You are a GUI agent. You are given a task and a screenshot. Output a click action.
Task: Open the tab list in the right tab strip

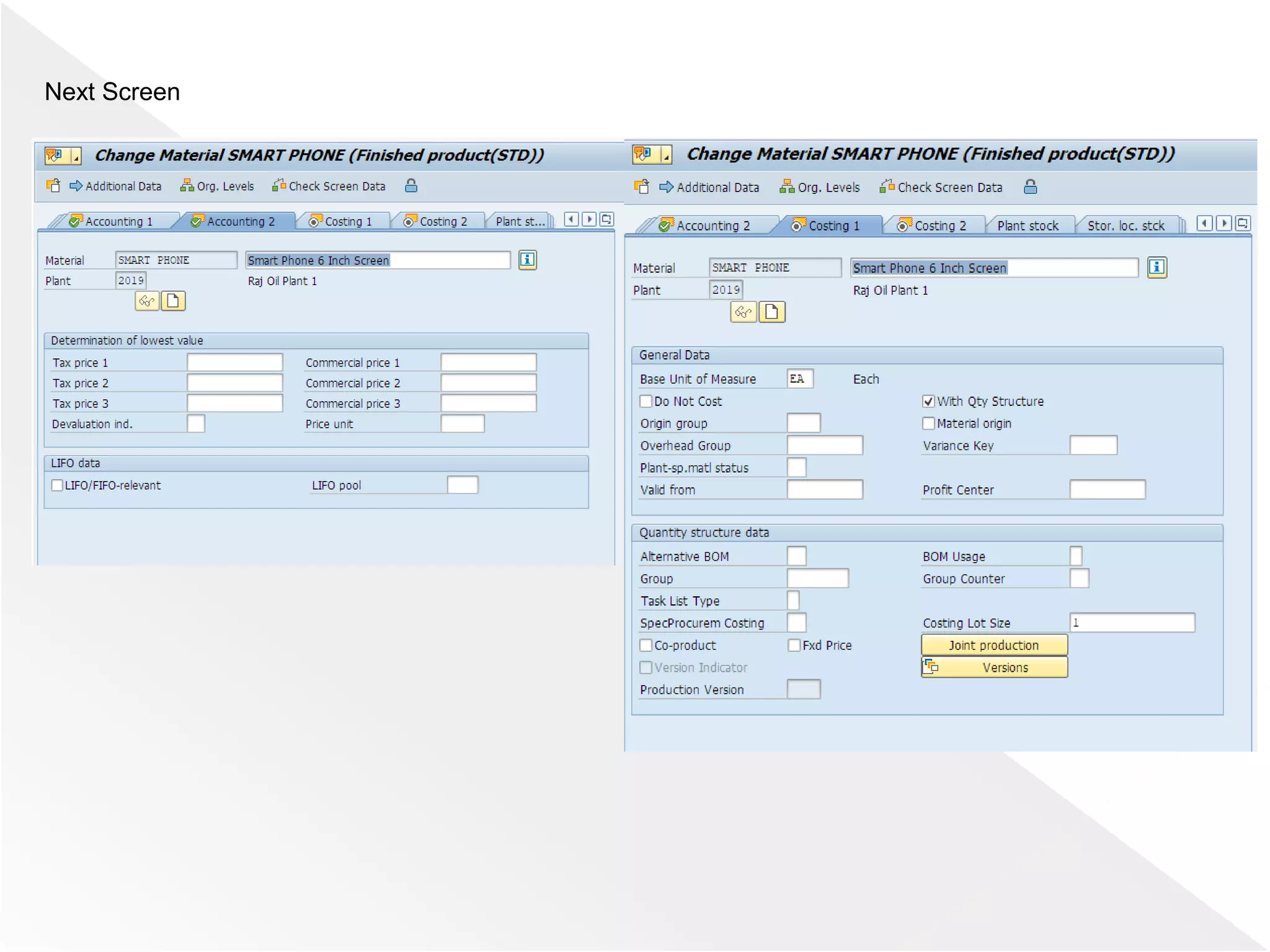(x=1242, y=224)
